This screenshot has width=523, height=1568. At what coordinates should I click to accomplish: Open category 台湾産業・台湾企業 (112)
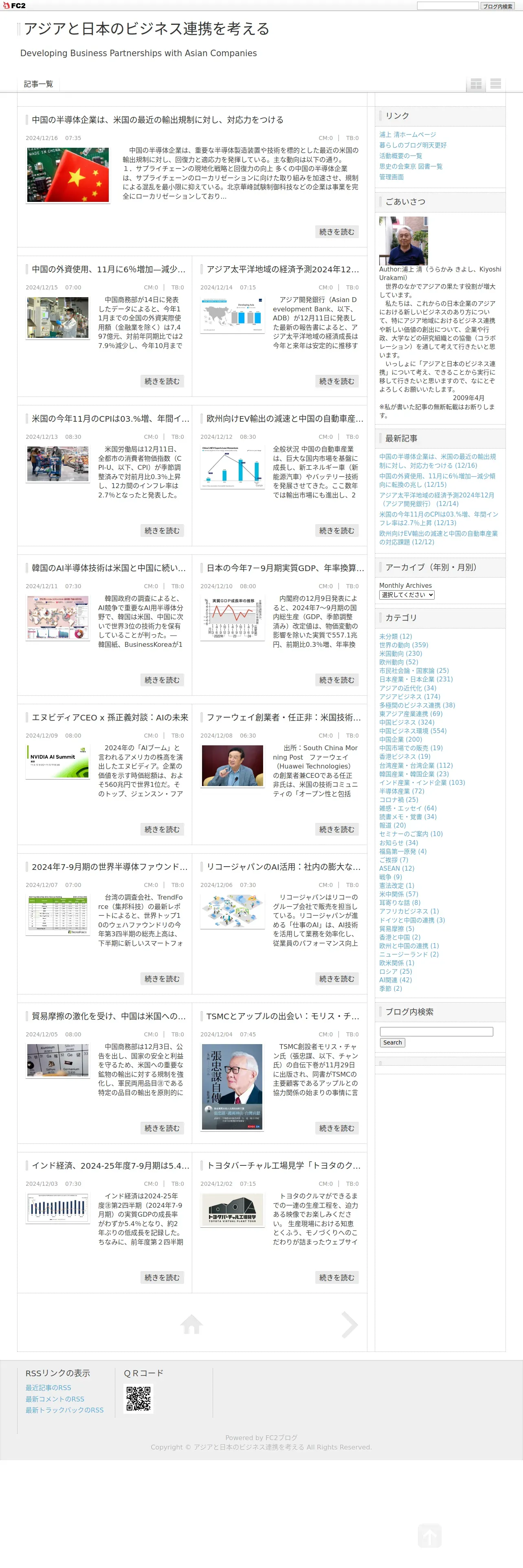pyautogui.click(x=416, y=766)
